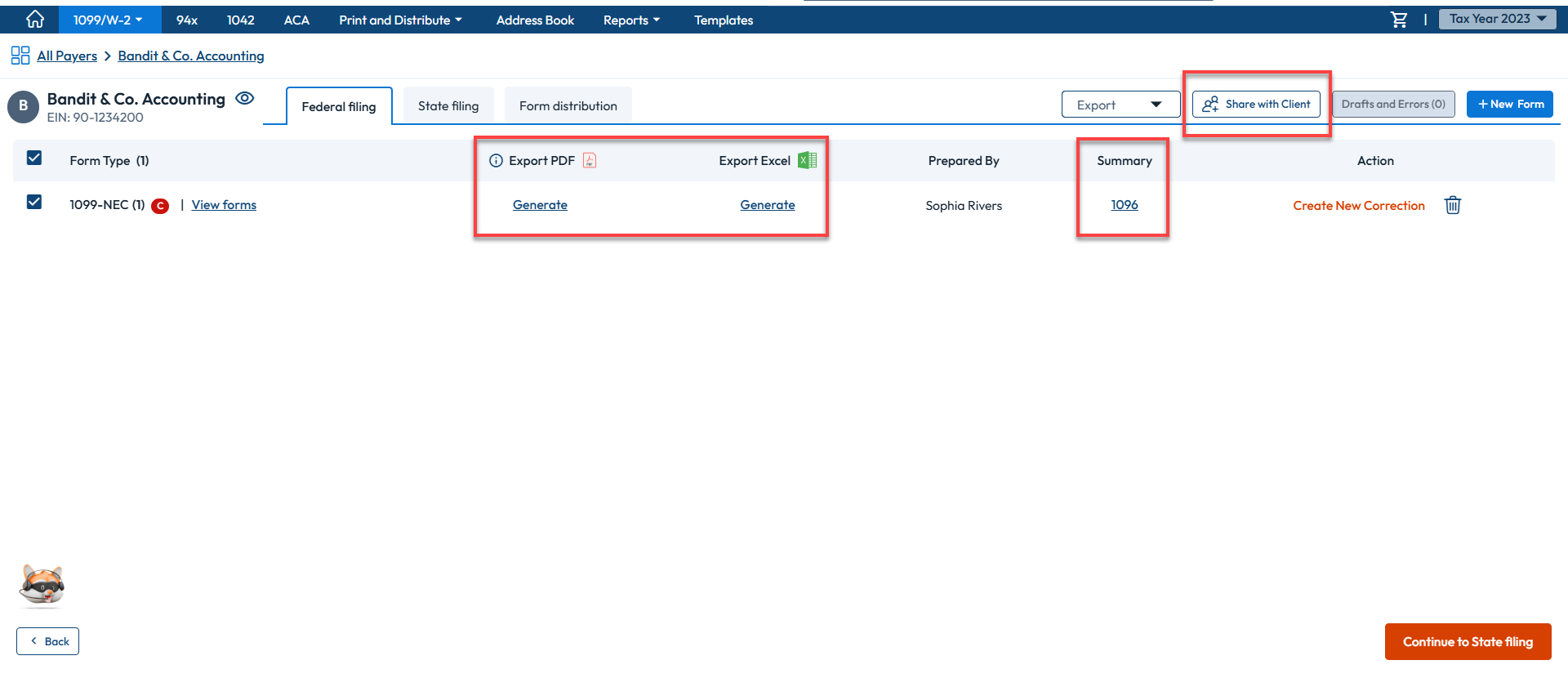Click the Export PDF info icon

[x=496, y=161]
